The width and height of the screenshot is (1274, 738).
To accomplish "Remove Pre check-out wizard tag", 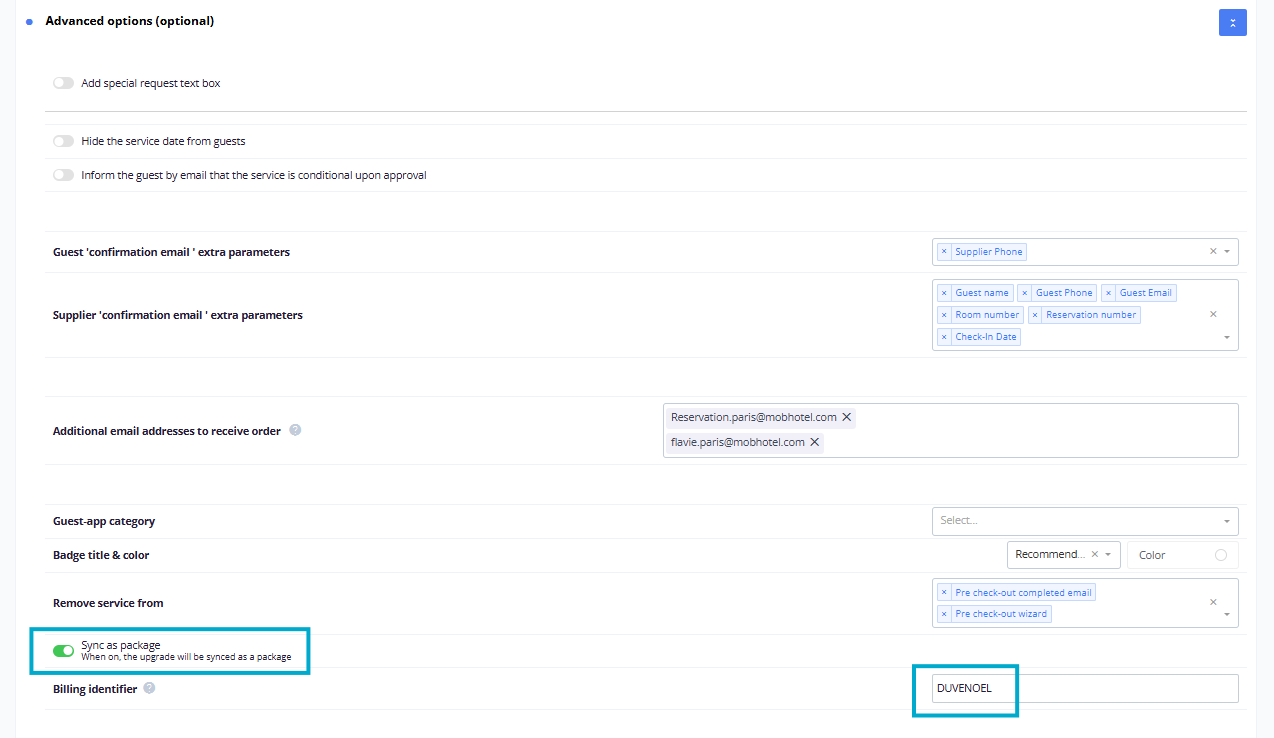I will pos(944,614).
